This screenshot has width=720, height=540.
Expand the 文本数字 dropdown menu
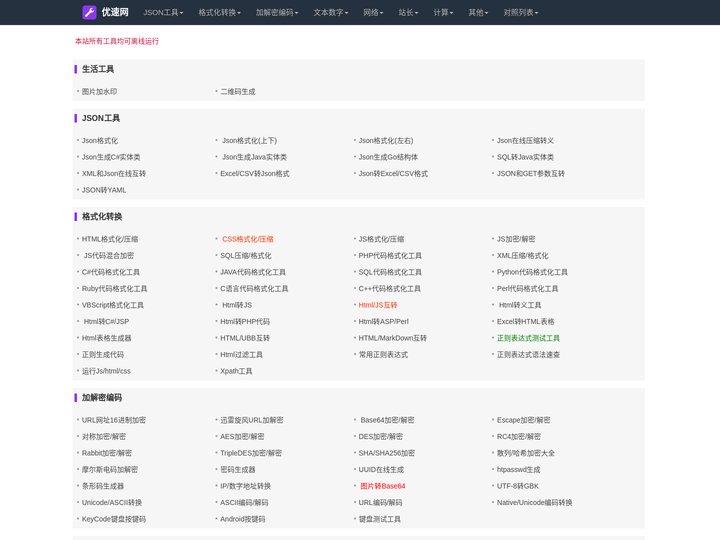pos(331,12)
